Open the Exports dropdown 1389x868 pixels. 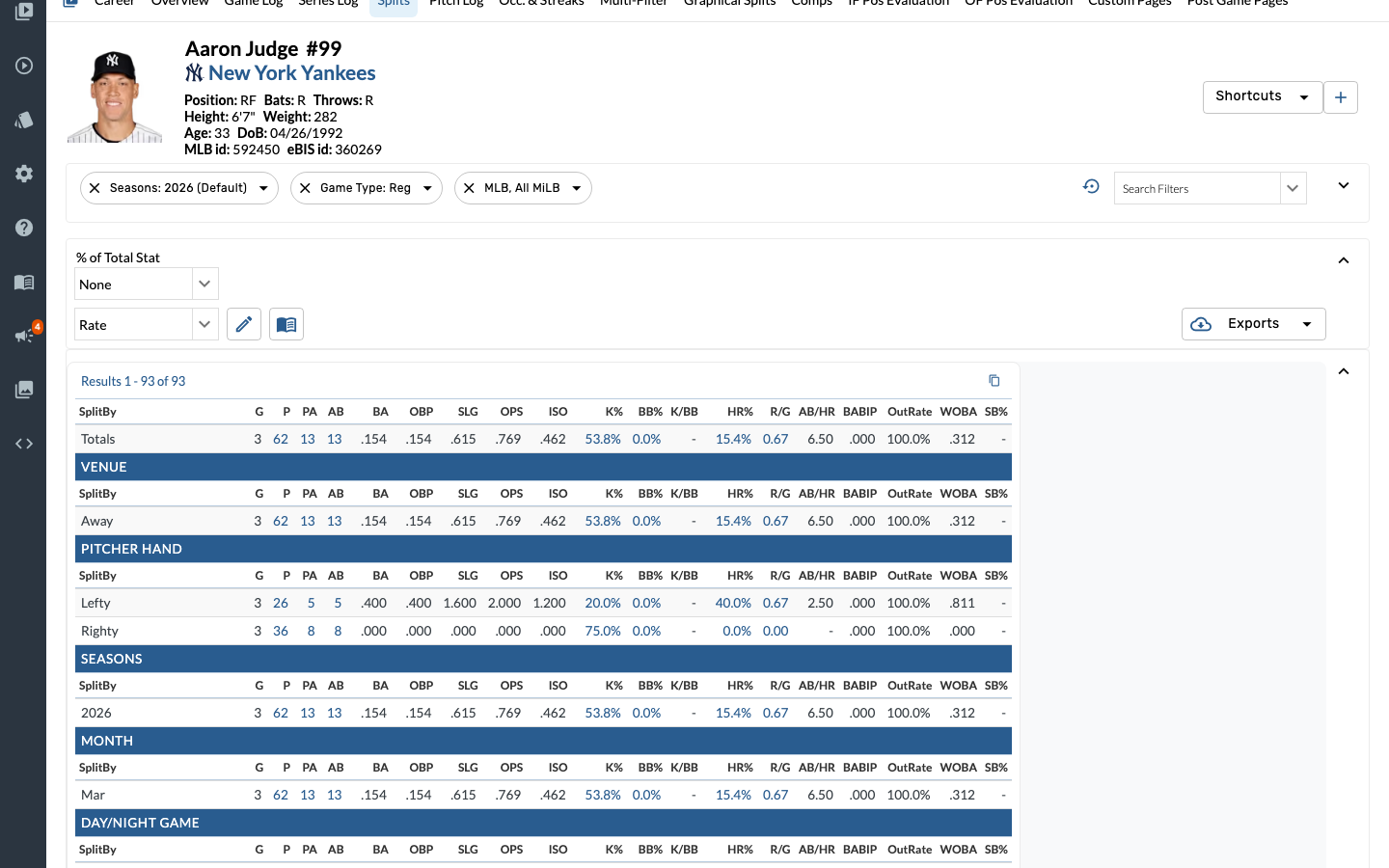pos(1254,324)
